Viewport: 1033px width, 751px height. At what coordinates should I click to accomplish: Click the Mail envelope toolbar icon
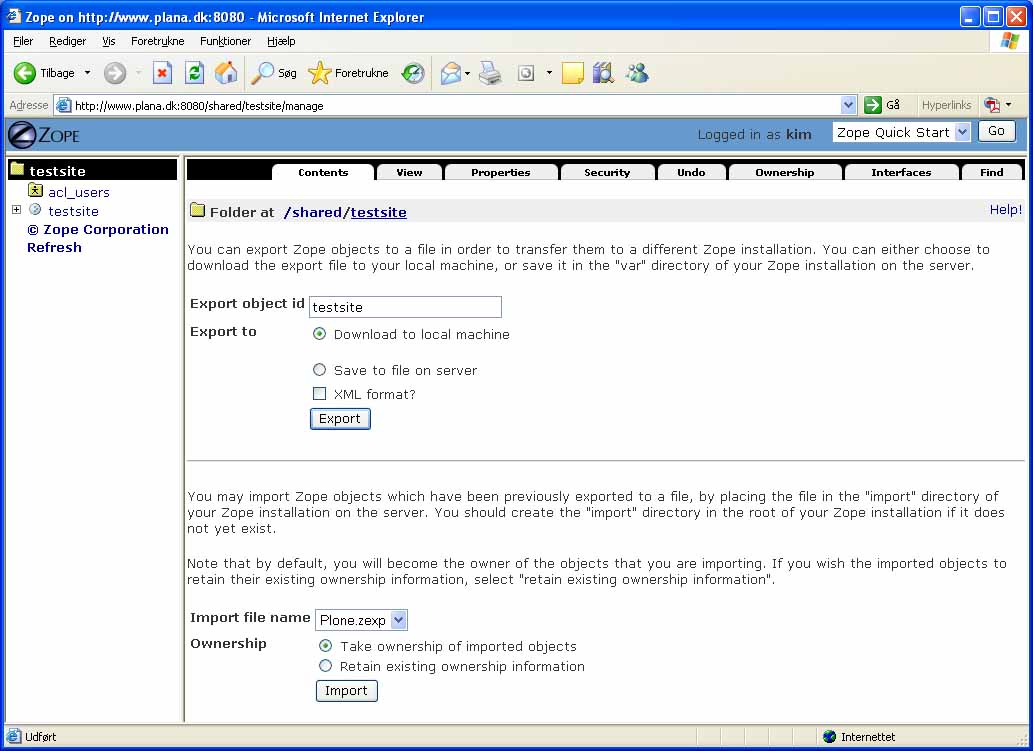(x=451, y=73)
